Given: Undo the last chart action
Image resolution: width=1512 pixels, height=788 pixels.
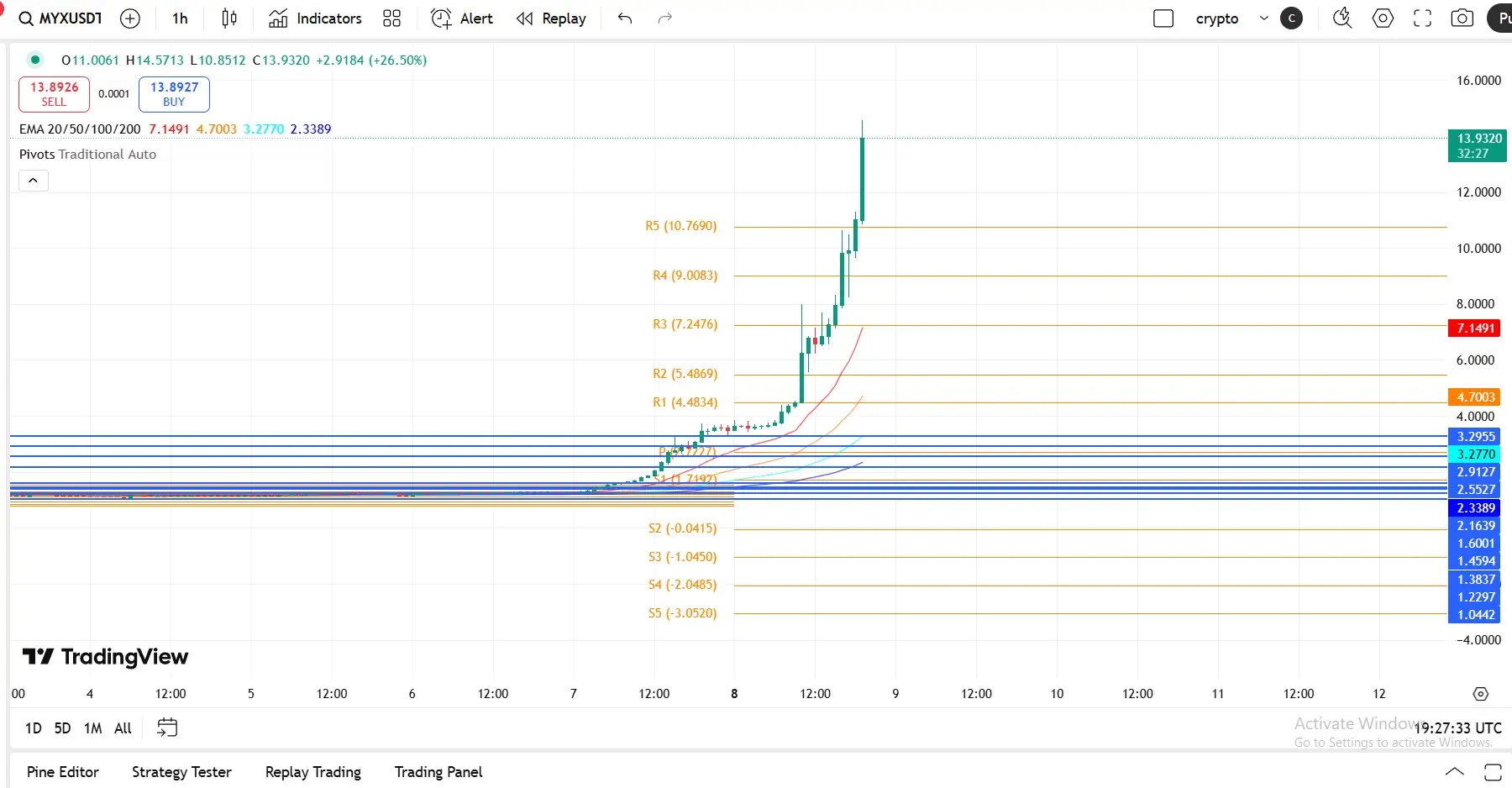Looking at the screenshot, I should tap(625, 18).
